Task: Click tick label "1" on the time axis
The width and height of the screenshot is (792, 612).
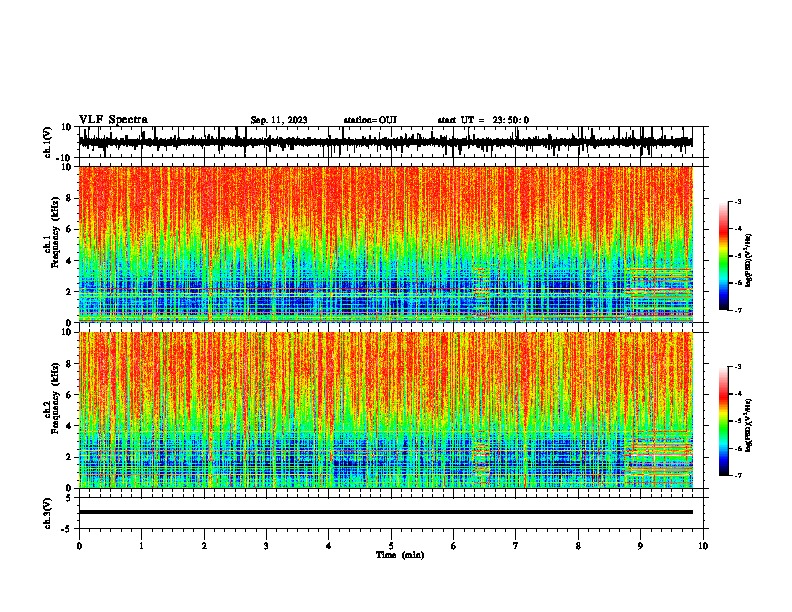Action: 142,546
